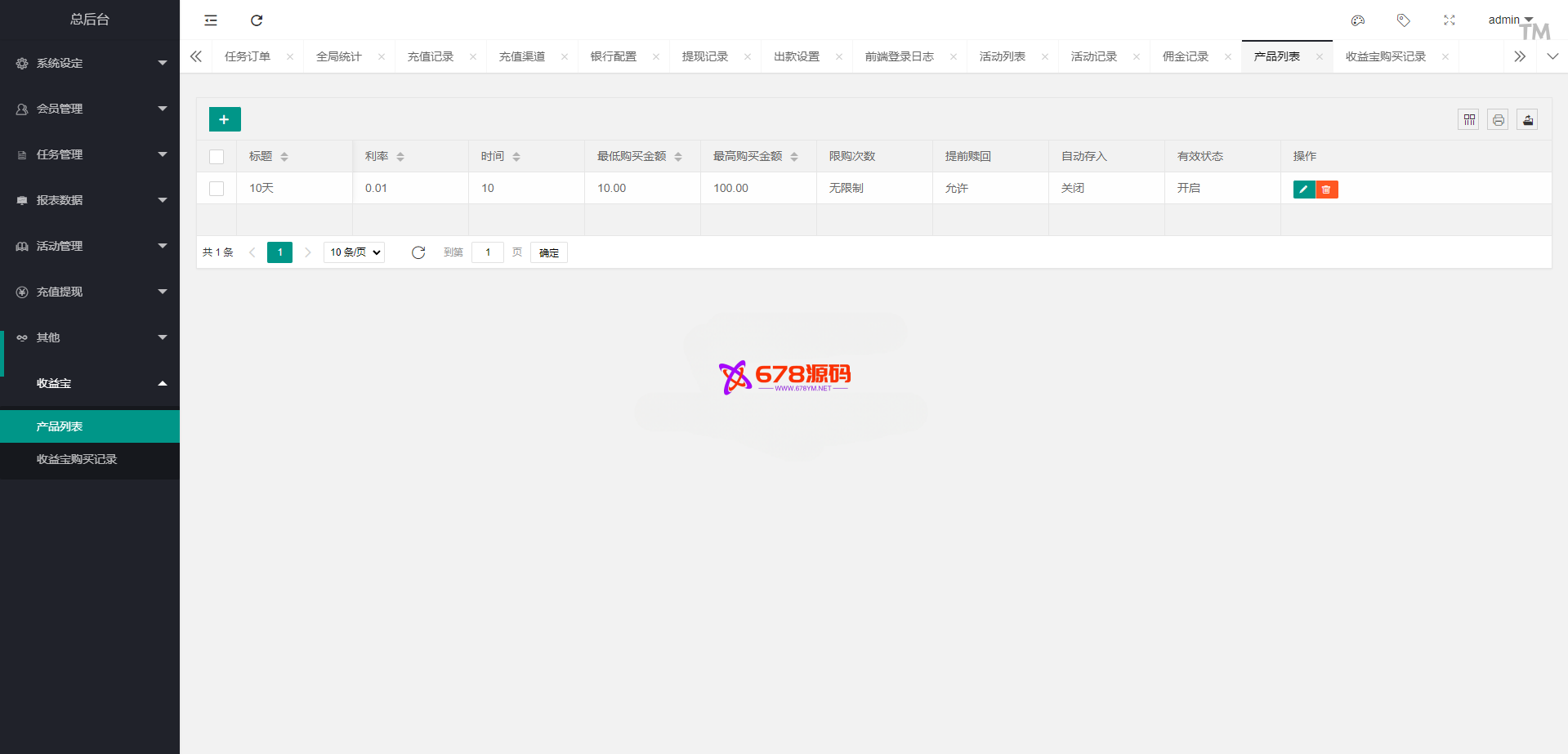Switch to the 充值记录 tab
Viewport: 1568px width, 754px height.
pyautogui.click(x=431, y=56)
